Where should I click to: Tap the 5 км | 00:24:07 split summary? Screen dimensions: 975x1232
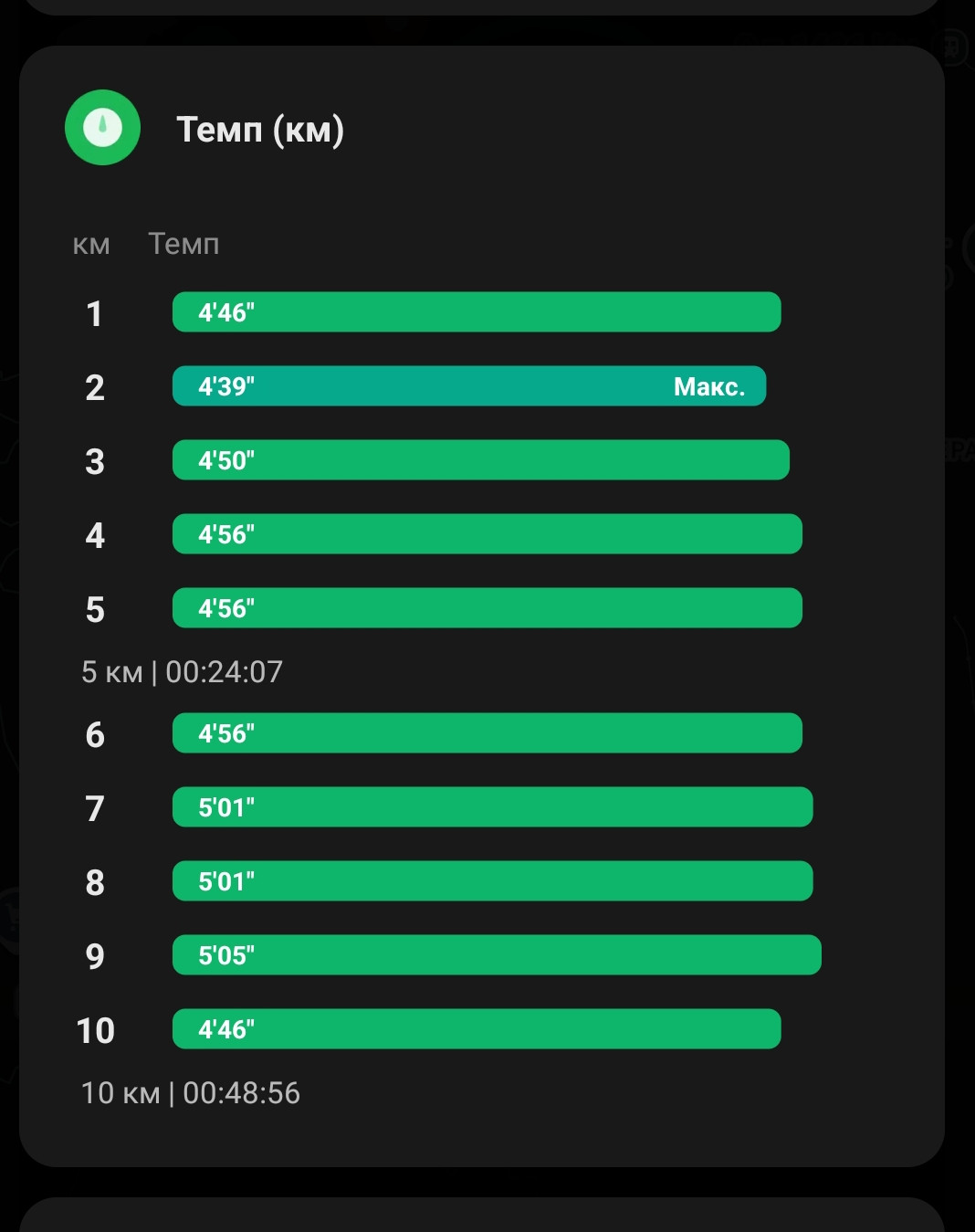click(x=182, y=672)
